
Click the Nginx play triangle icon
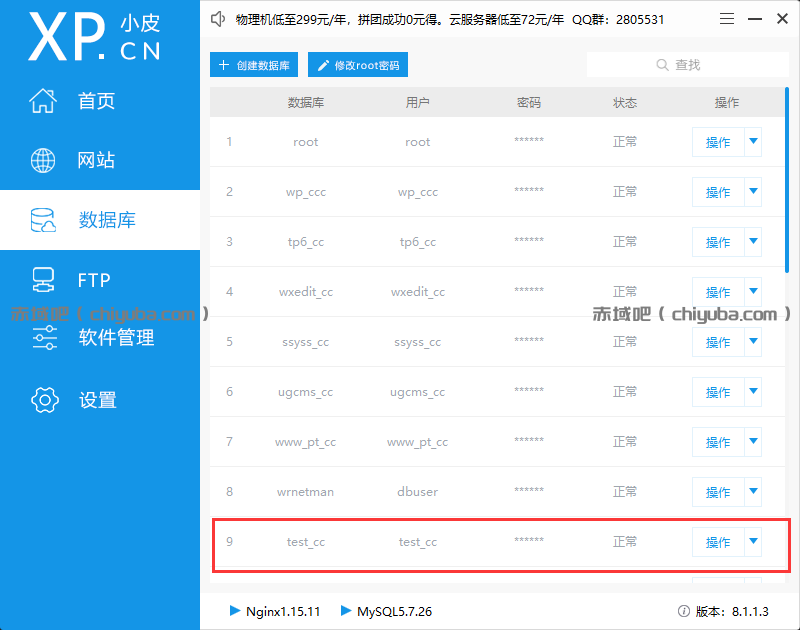click(235, 611)
